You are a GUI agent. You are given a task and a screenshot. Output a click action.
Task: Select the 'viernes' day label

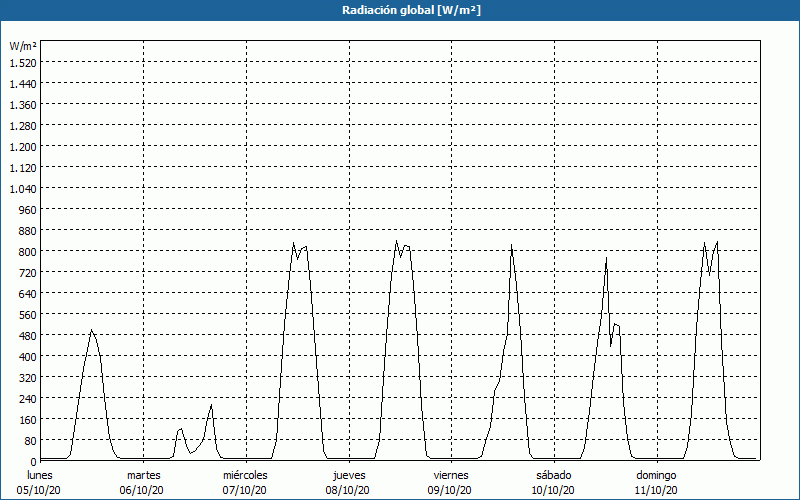(451, 475)
